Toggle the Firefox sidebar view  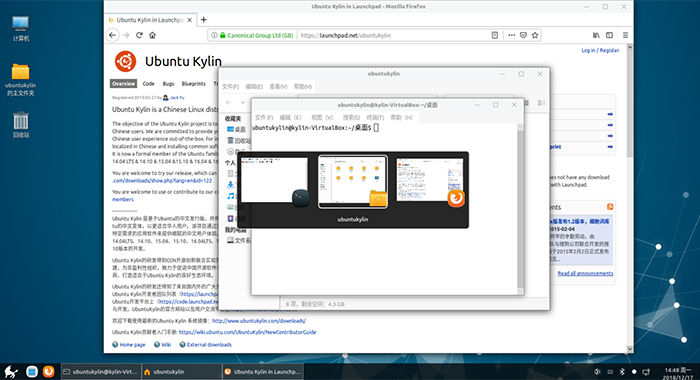[609, 35]
